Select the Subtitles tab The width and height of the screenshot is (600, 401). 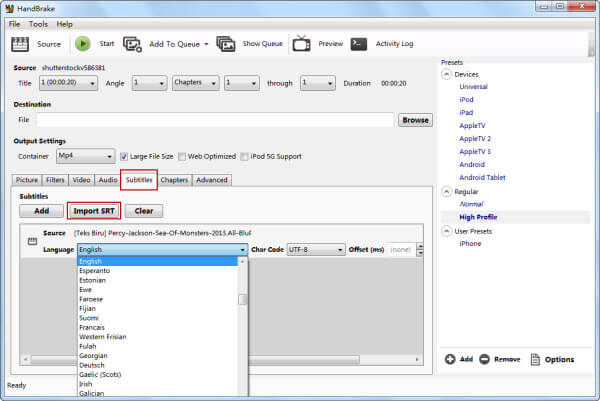(x=139, y=180)
